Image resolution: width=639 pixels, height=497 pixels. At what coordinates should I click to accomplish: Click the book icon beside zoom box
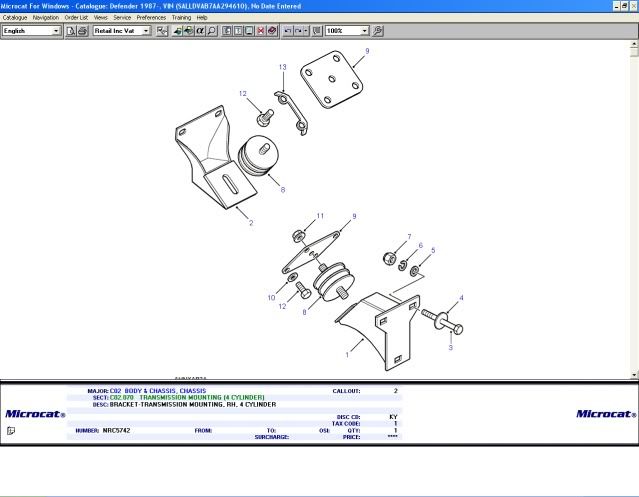(317, 31)
